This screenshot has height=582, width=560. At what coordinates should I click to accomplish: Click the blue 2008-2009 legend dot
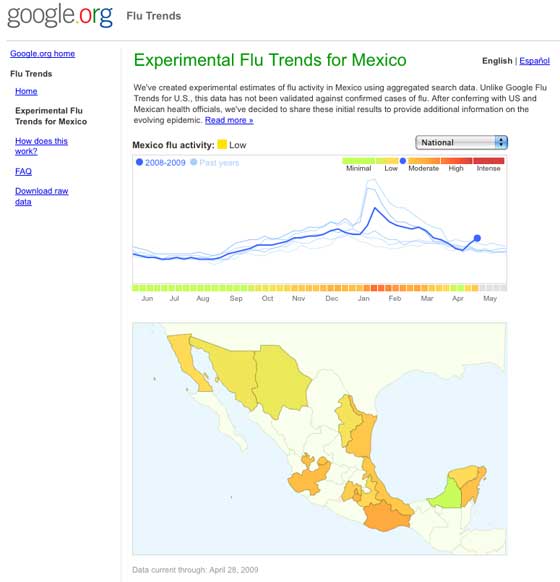coord(139,162)
